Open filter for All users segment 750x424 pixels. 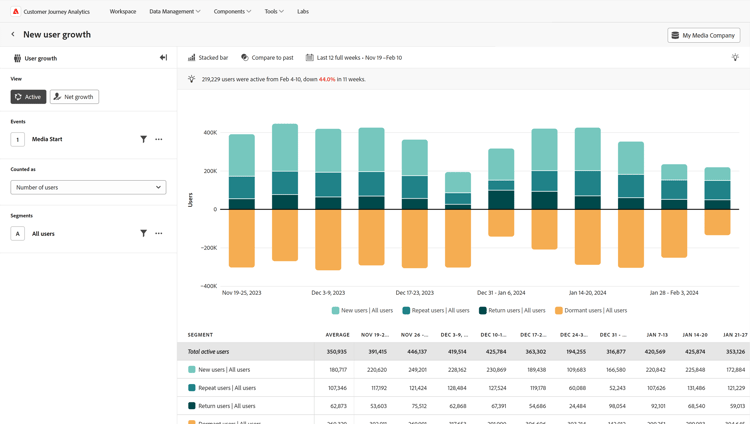143,233
